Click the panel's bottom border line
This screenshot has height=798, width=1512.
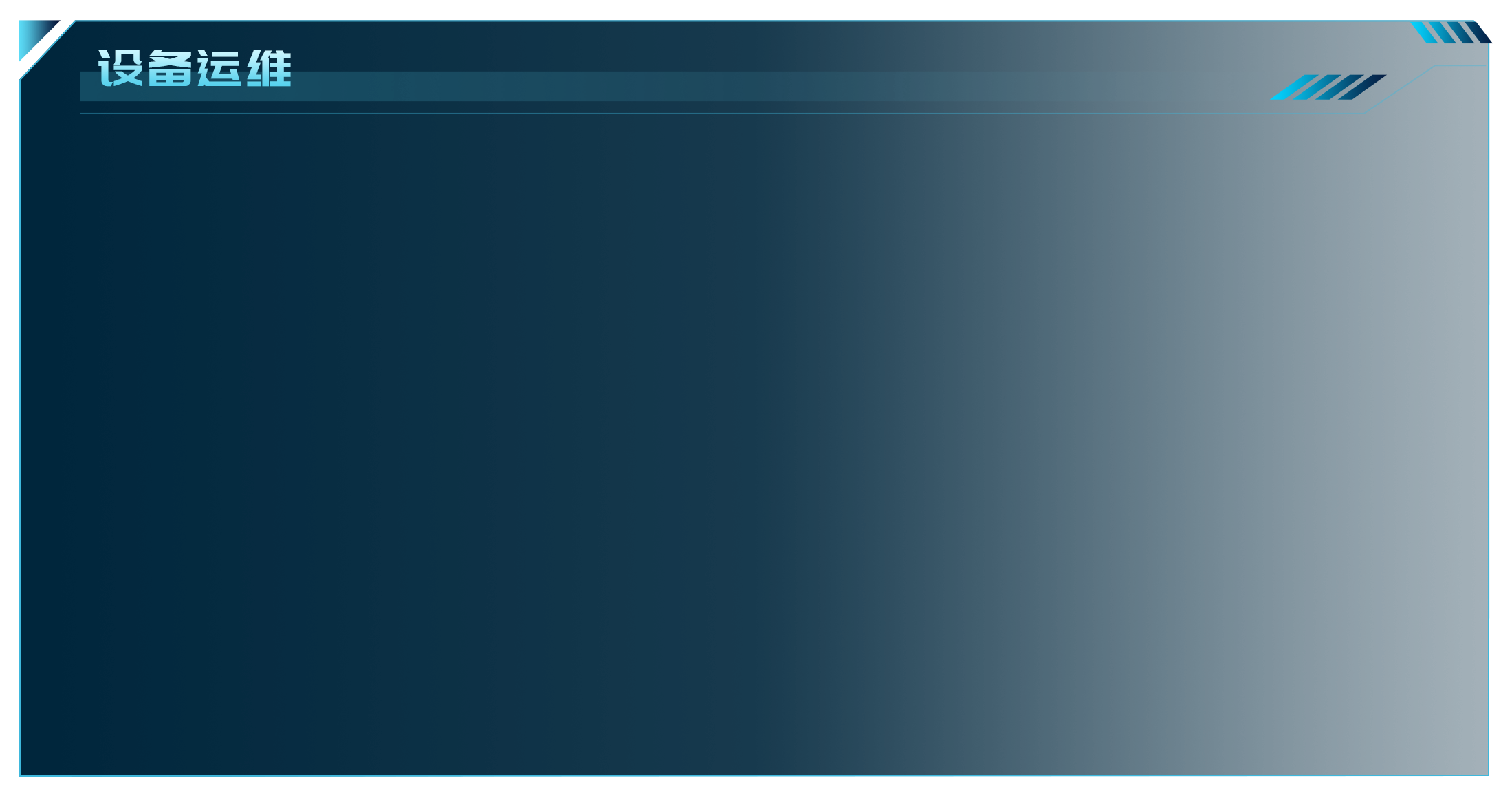pyautogui.click(x=754, y=775)
